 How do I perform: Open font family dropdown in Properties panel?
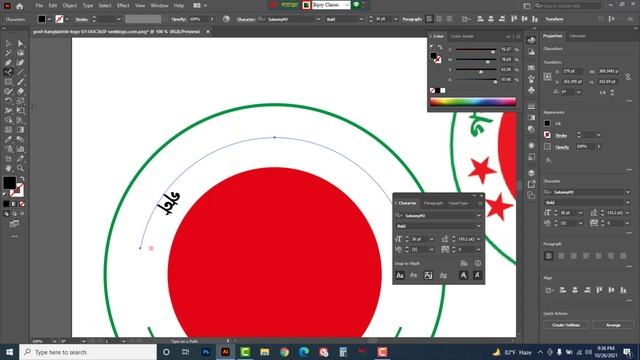tap(627, 192)
